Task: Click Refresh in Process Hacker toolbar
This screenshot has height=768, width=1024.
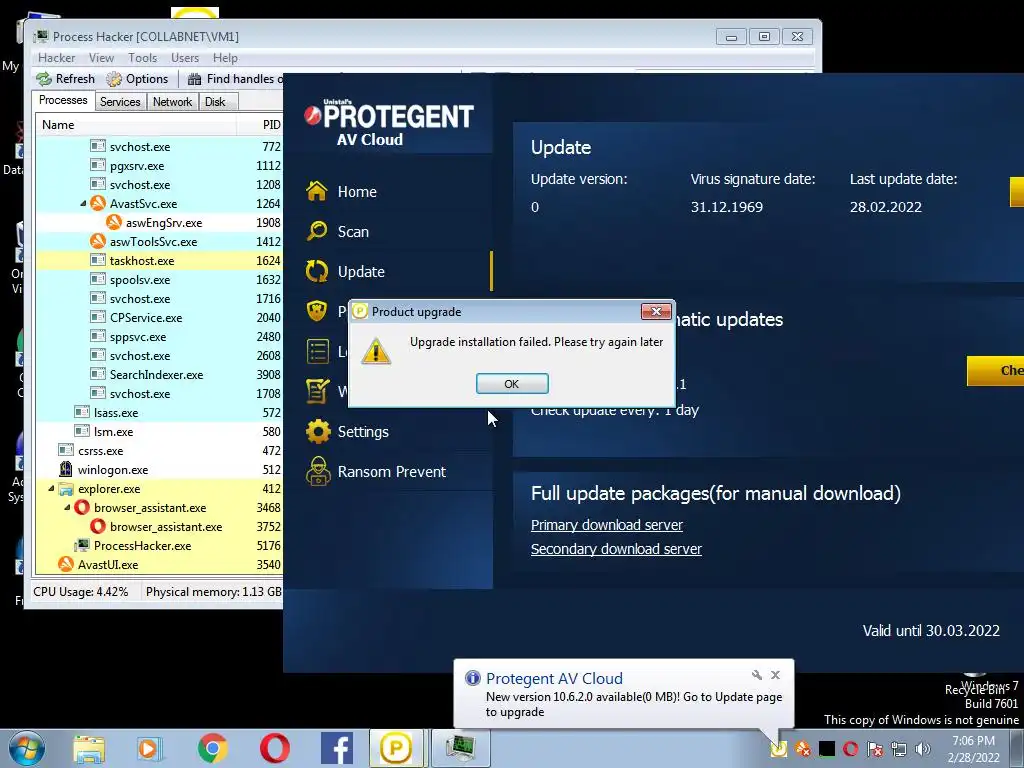Action: tap(65, 79)
